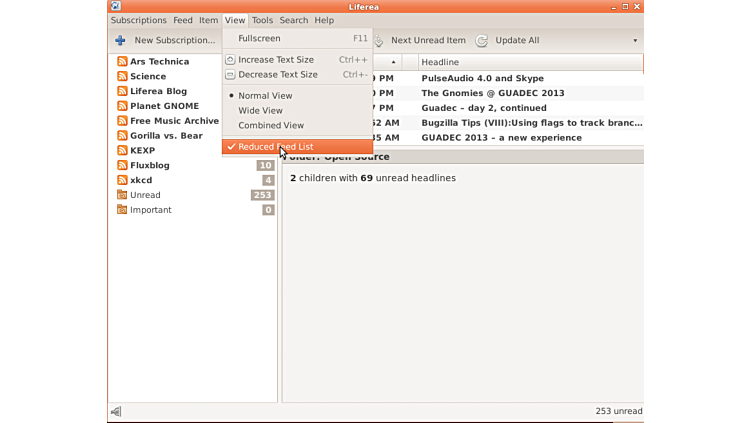Click the Decrease Text Size zoom icon
The image size is (752, 423).
[230, 75]
